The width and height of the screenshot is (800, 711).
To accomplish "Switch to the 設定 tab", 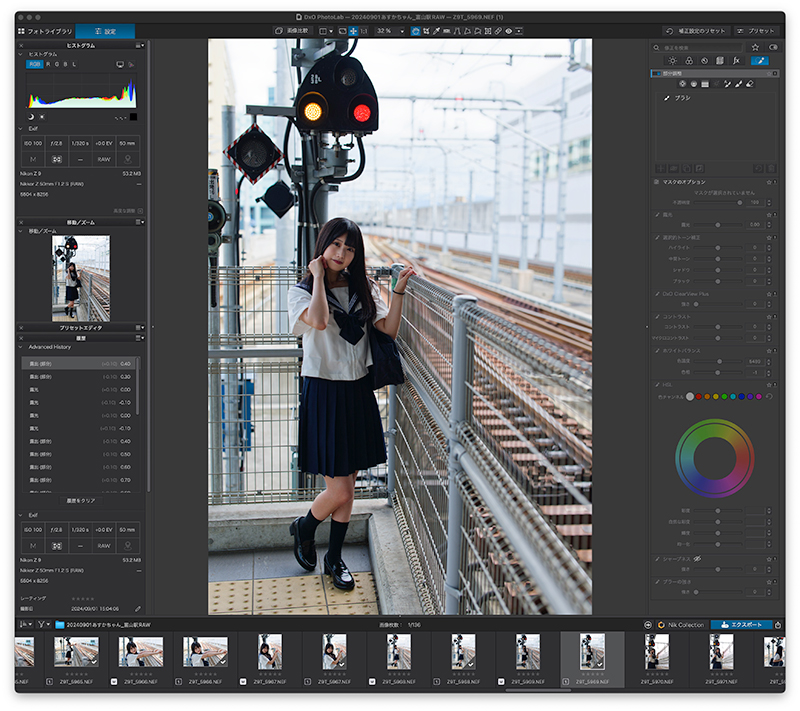I will pyautogui.click(x=105, y=32).
